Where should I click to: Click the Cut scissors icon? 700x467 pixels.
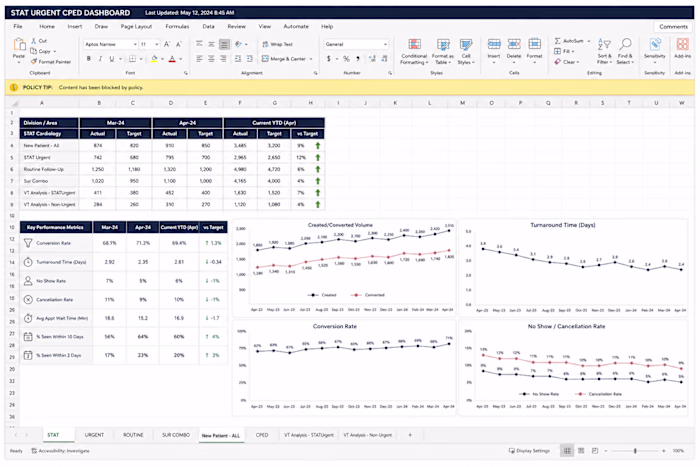33,41
